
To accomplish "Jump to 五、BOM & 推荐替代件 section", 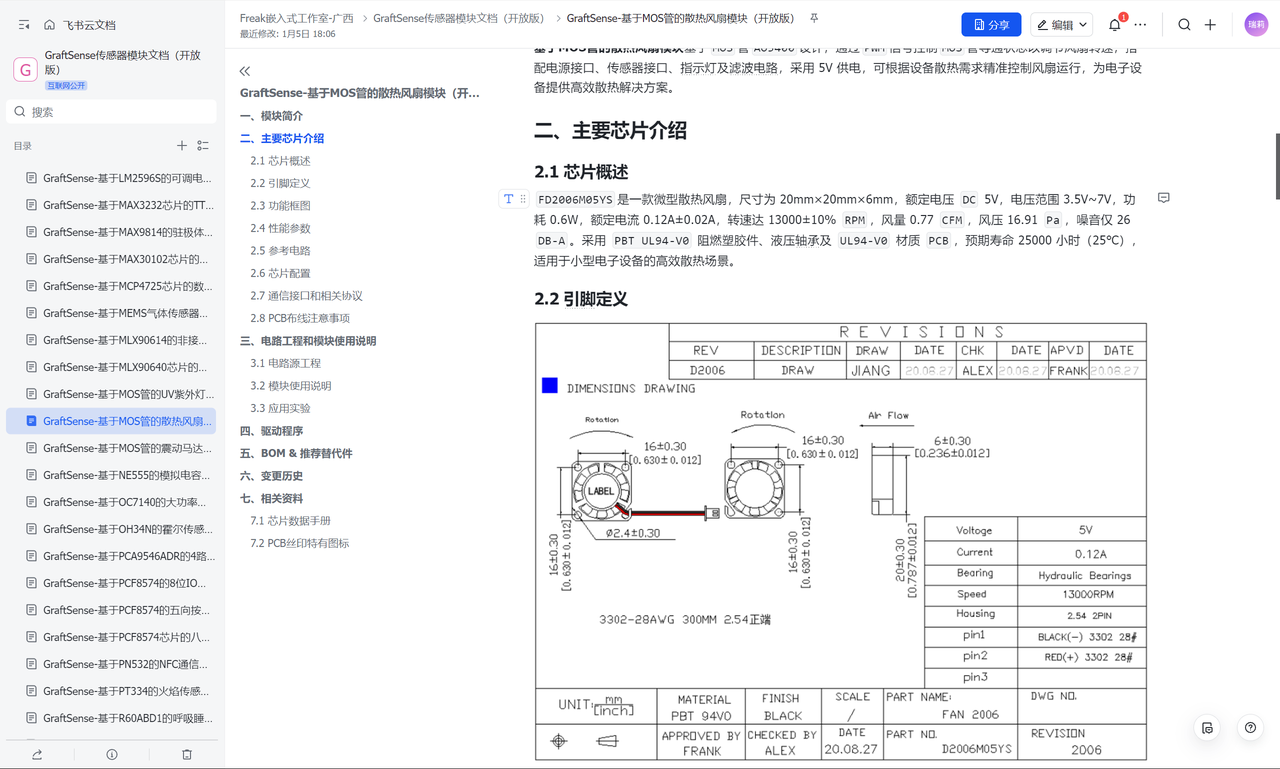I will (x=296, y=453).
